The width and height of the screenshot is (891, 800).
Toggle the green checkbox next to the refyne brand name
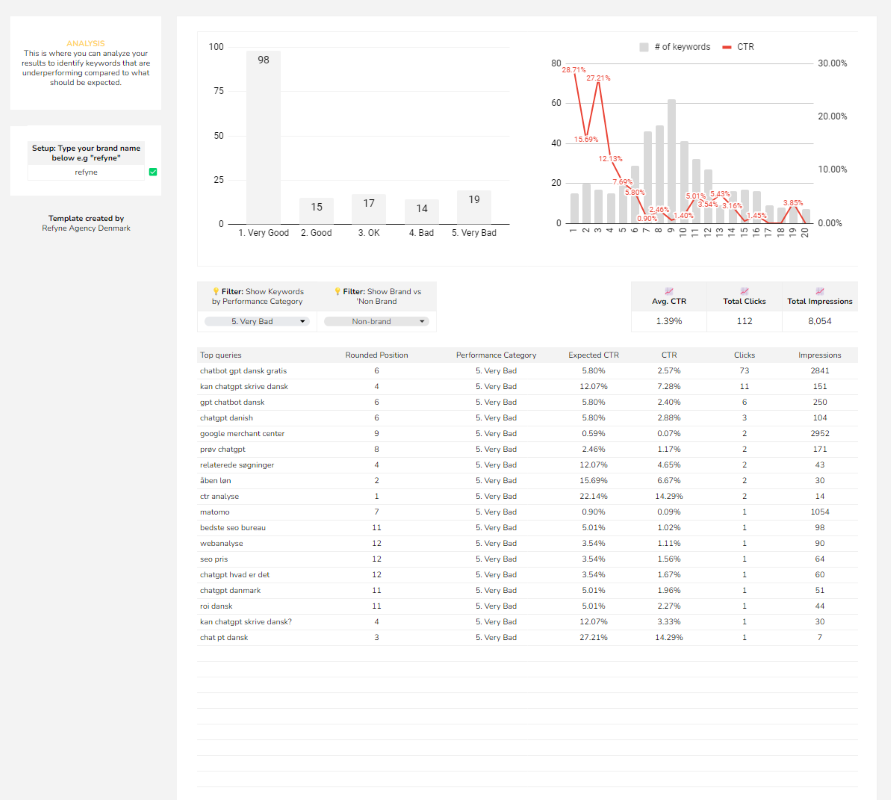tap(153, 172)
